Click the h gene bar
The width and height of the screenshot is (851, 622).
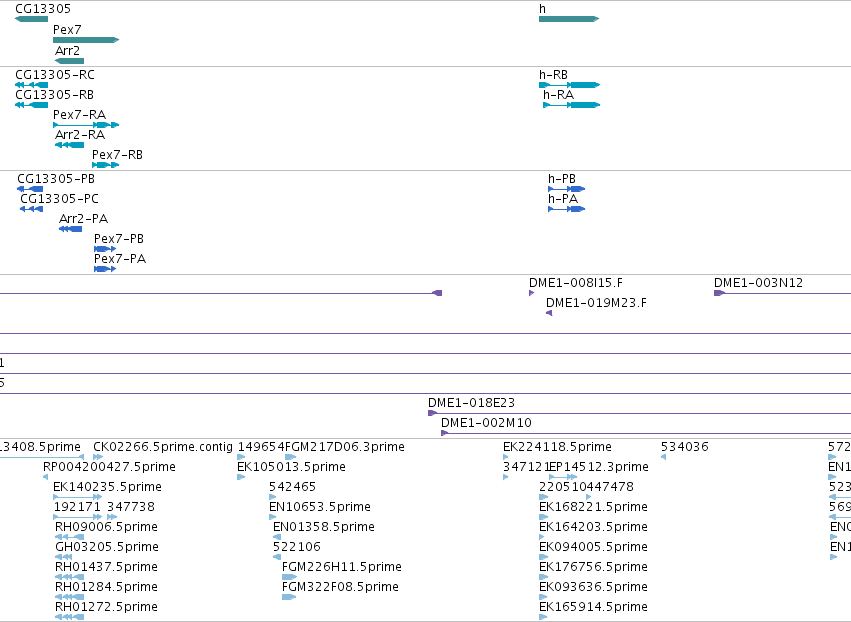(x=569, y=19)
